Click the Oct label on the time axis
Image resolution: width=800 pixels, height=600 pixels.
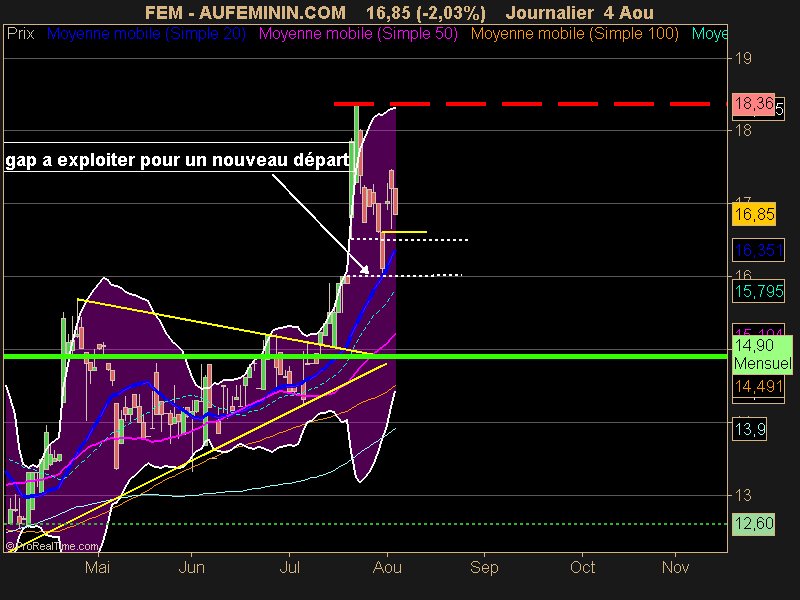click(583, 567)
